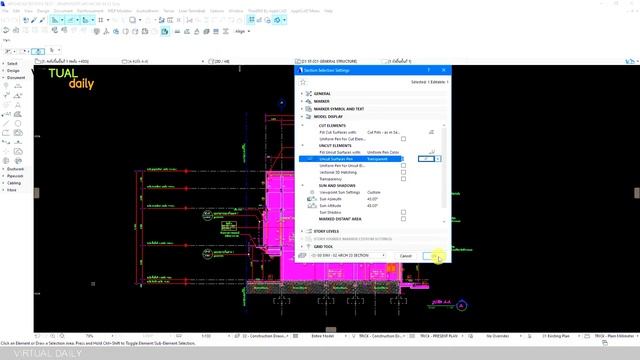Expand the Design toolbox section
640x360 pixels.
pos(4,71)
